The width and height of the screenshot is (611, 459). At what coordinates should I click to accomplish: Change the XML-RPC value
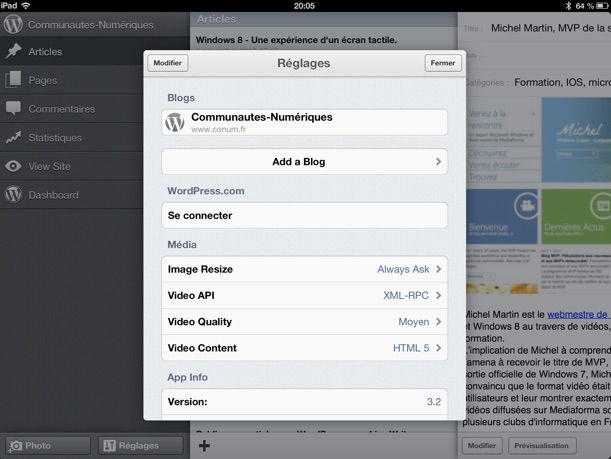(x=406, y=295)
